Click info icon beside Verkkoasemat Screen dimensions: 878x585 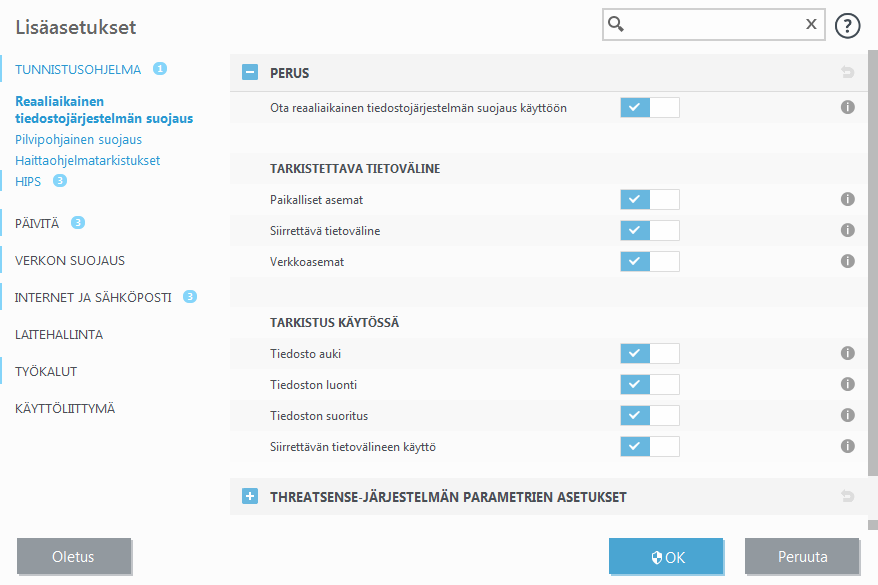pyautogui.click(x=848, y=261)
